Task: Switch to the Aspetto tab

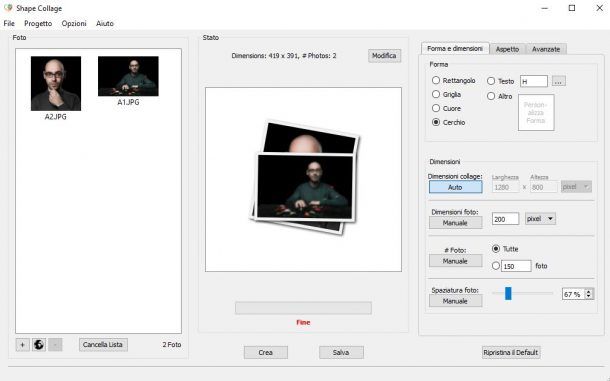Action: 507,49
